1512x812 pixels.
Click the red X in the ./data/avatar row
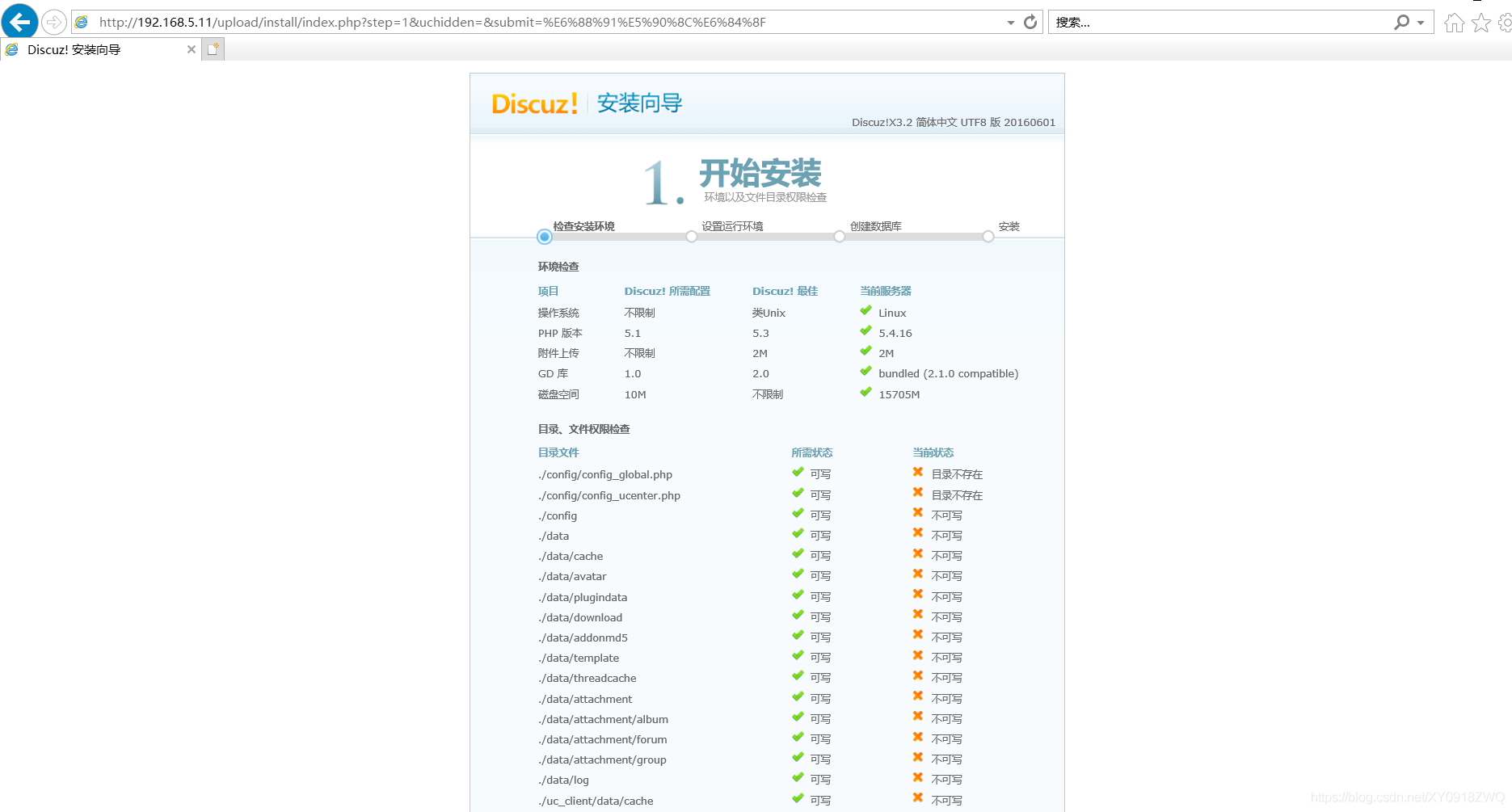(918, 574)
